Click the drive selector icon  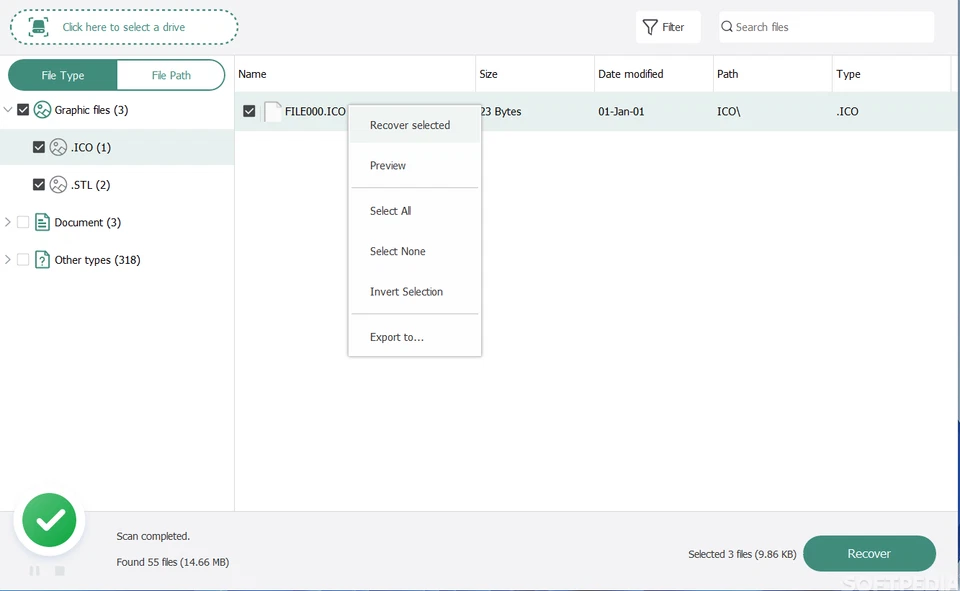tap(38, 27)
